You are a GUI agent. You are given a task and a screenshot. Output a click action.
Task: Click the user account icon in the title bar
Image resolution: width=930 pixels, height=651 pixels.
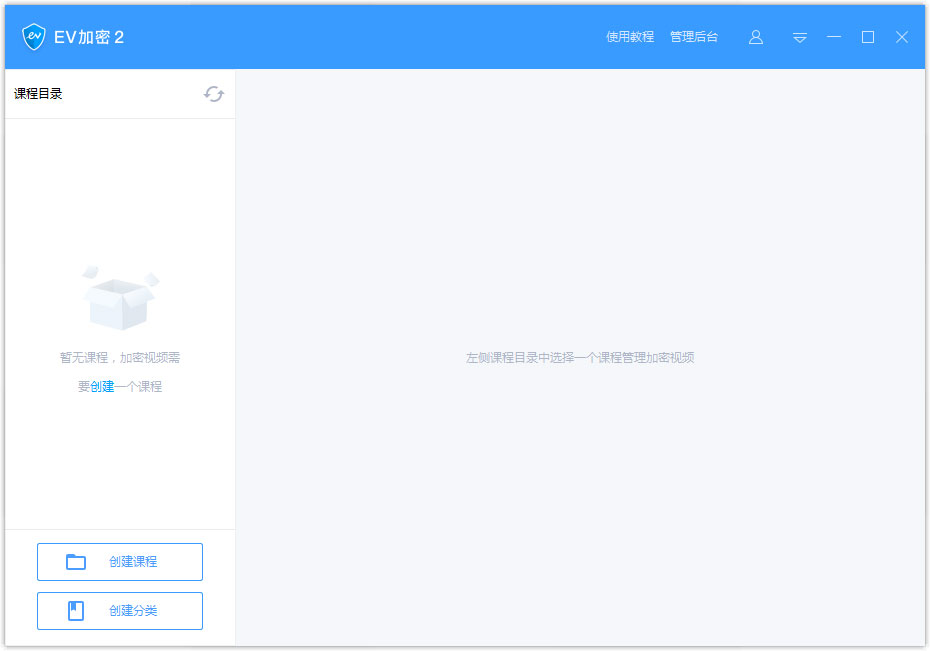[x=756, y=37]
